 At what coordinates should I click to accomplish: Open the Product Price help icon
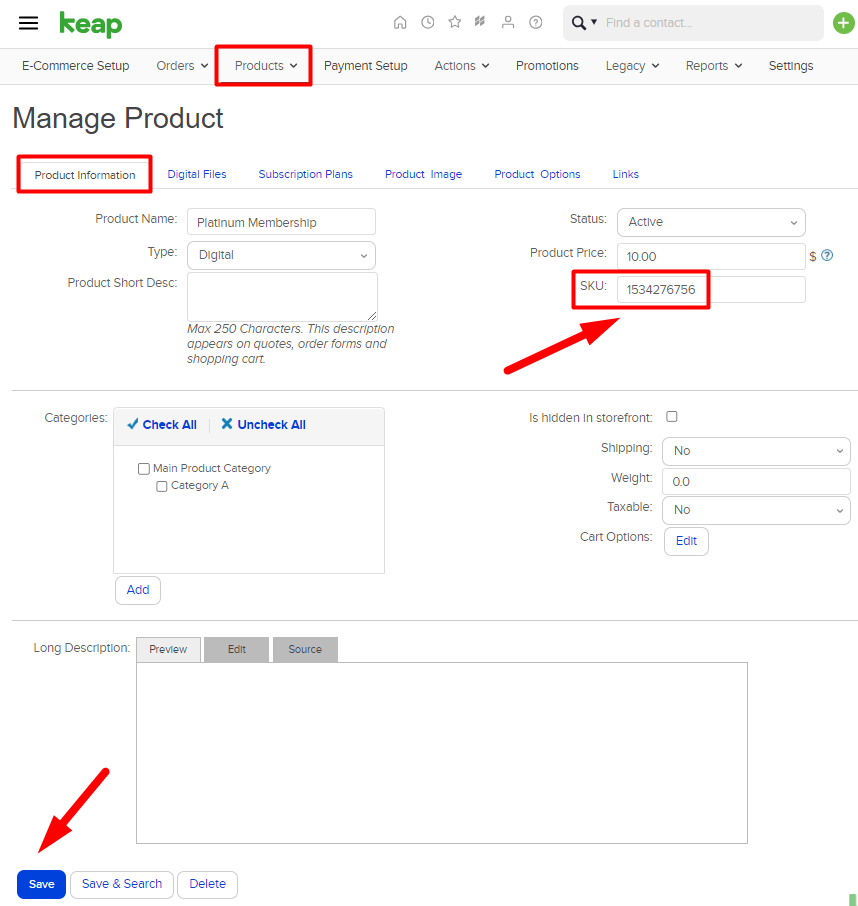click(x=827, y=255)
